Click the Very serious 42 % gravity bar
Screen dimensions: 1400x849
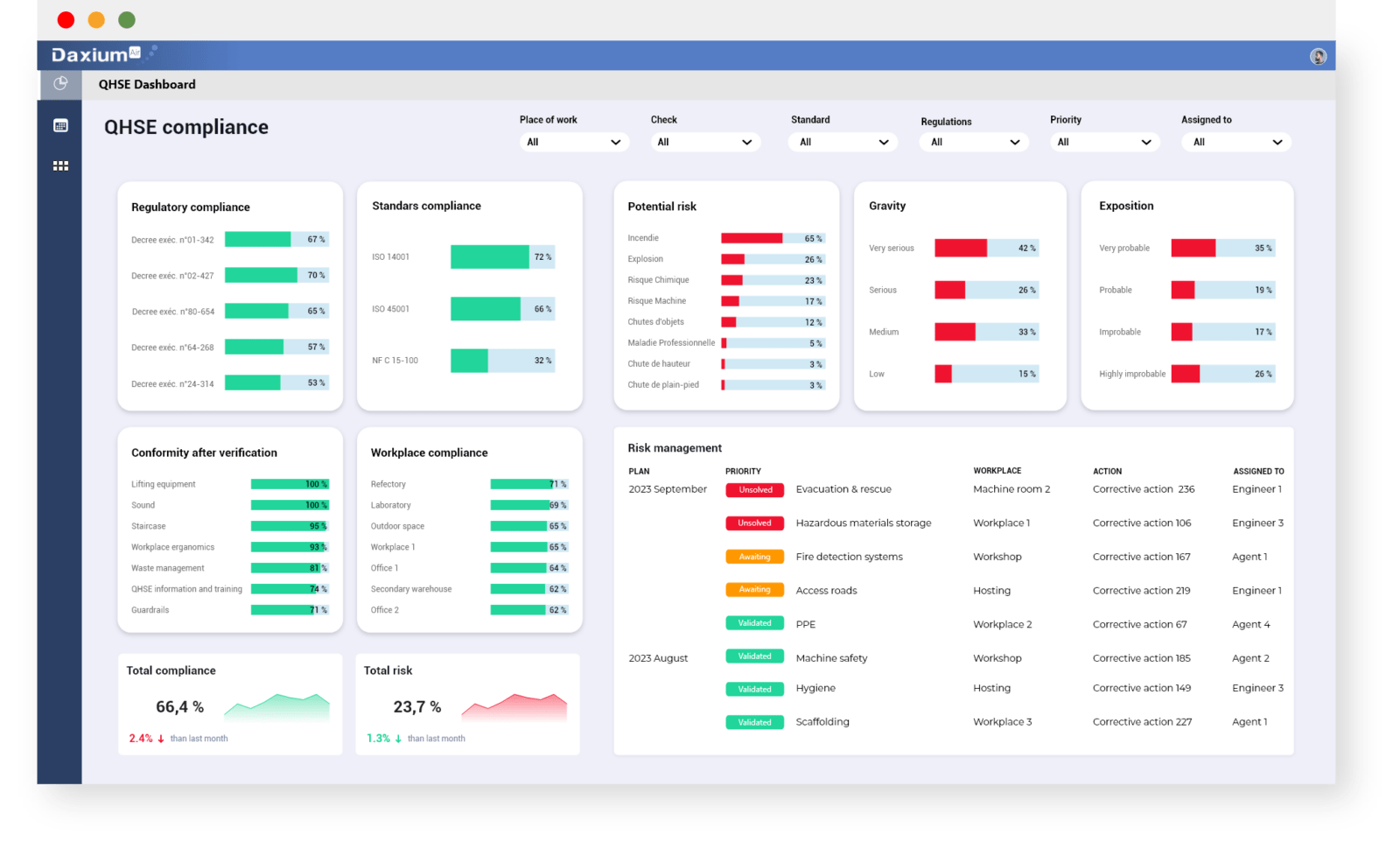(x=987, y=248)
